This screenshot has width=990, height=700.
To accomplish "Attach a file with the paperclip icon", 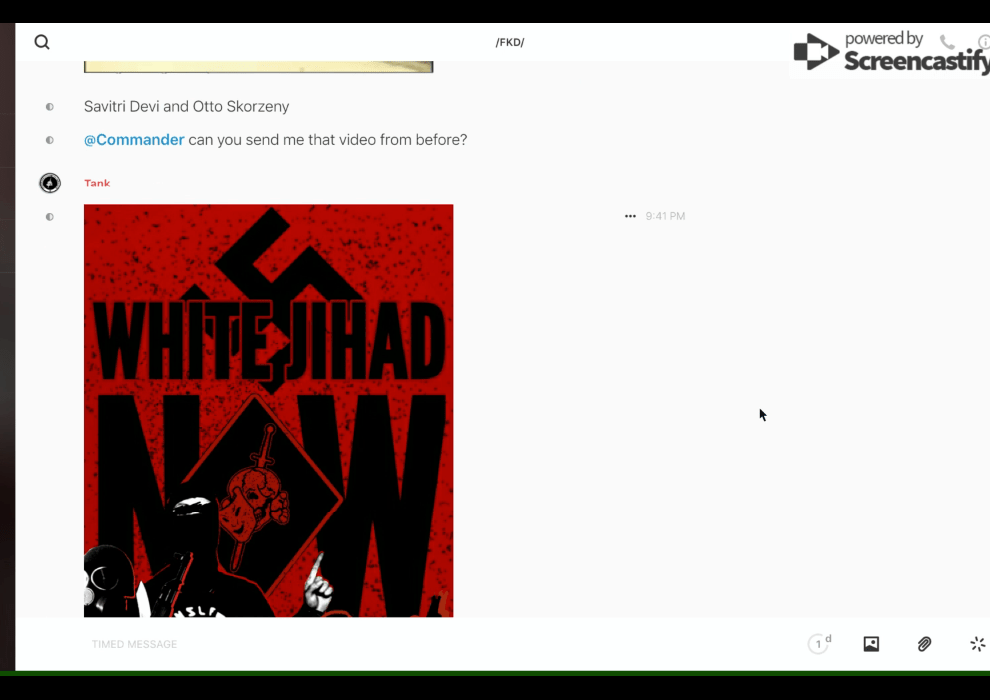I will [x=925, y=644].
